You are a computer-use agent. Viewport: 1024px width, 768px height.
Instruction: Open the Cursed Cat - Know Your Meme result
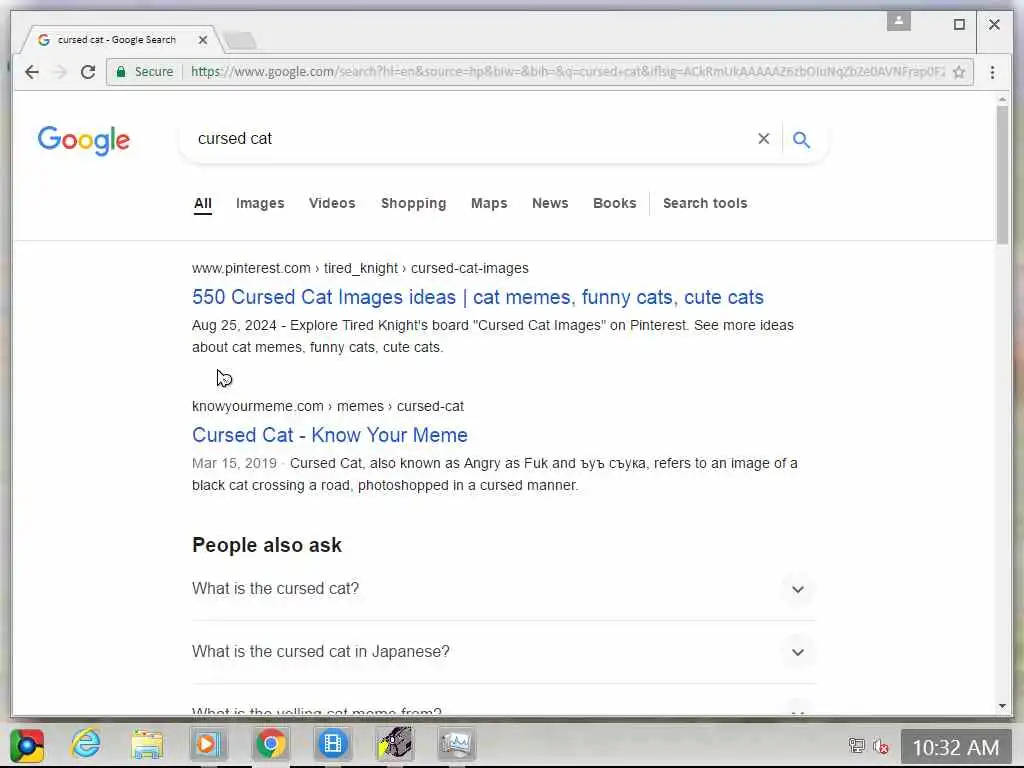point(330,435)
